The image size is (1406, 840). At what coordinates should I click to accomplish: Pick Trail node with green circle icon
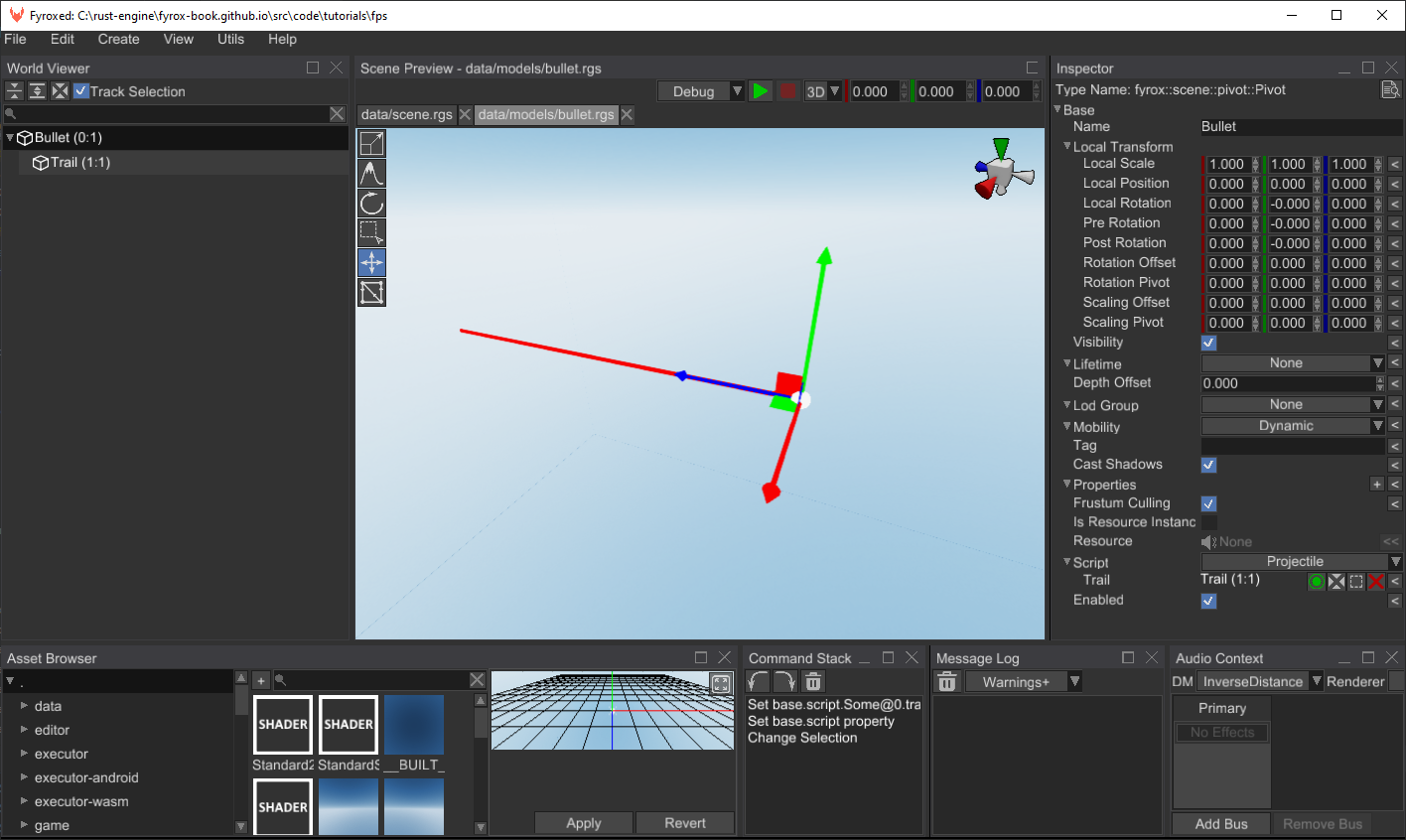pos(1317,582)
